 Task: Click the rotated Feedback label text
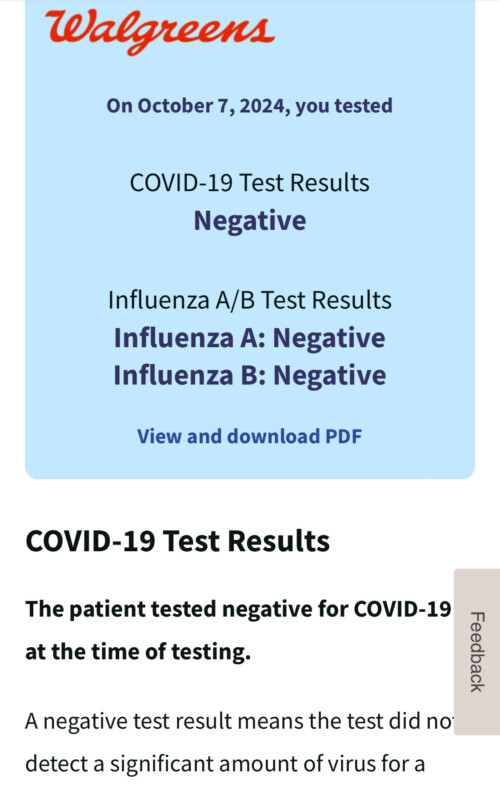pyautogui.click(x=477, y=652)
